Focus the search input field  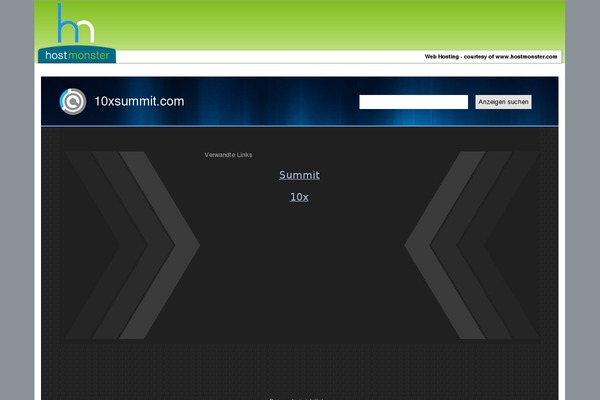click(413, 102)
